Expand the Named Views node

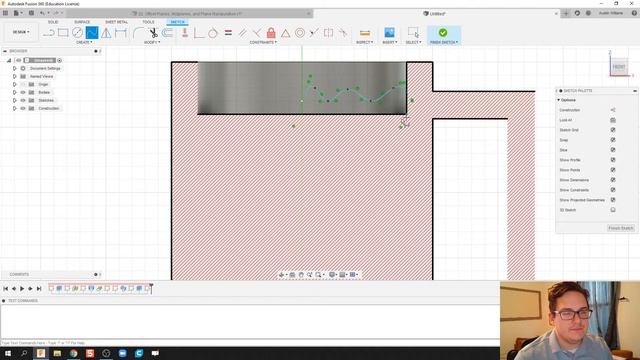point(15,76)
